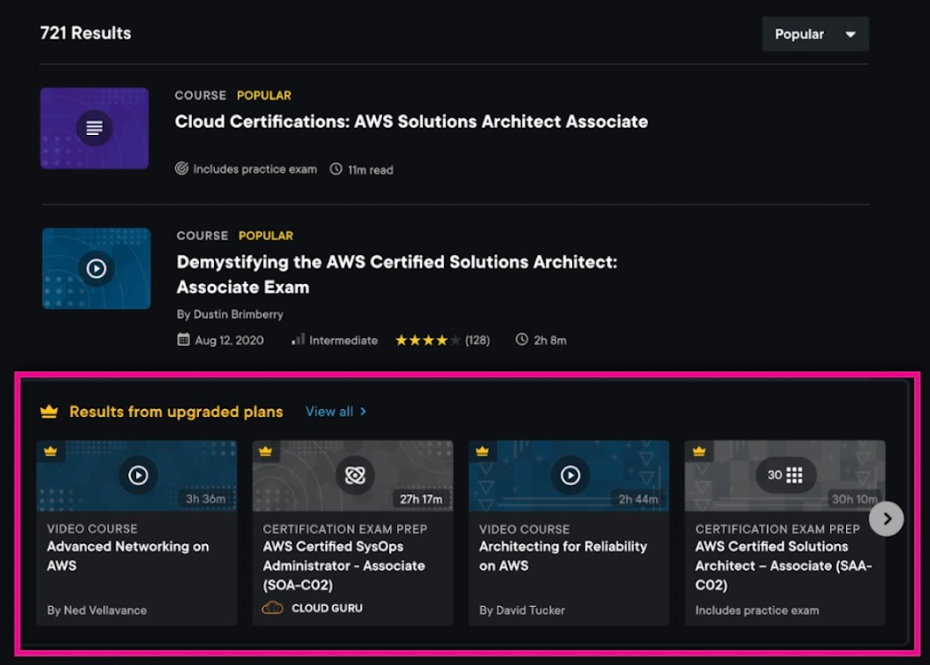Screen dimensions: 930x665
Task: Click the play icon on Demystifying course thumbnail
Action: click(96, 269)
